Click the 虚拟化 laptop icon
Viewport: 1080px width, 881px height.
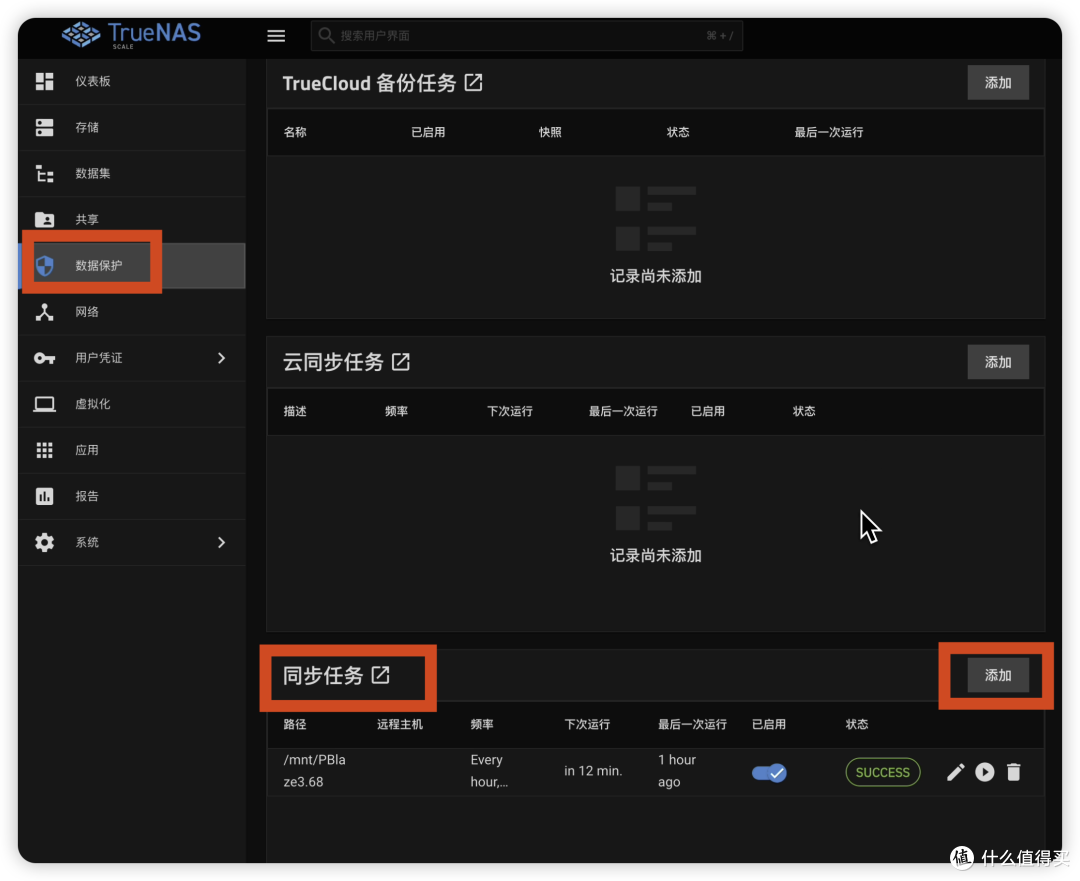[45, 404]
